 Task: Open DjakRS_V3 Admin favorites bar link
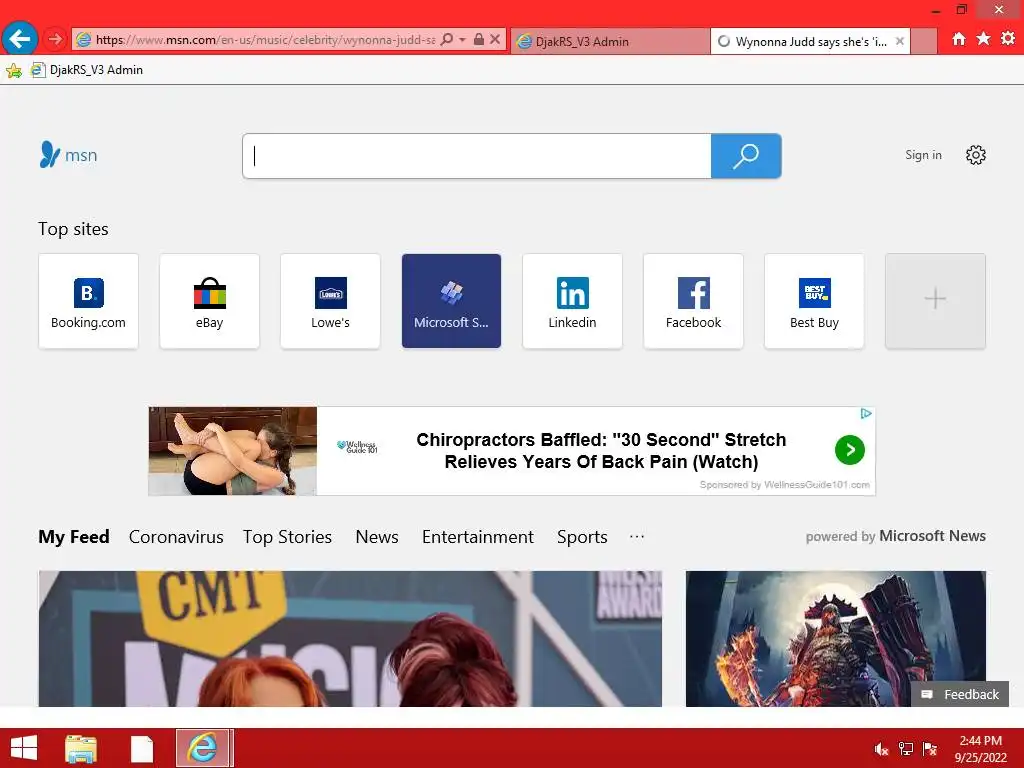click(87, 70)
